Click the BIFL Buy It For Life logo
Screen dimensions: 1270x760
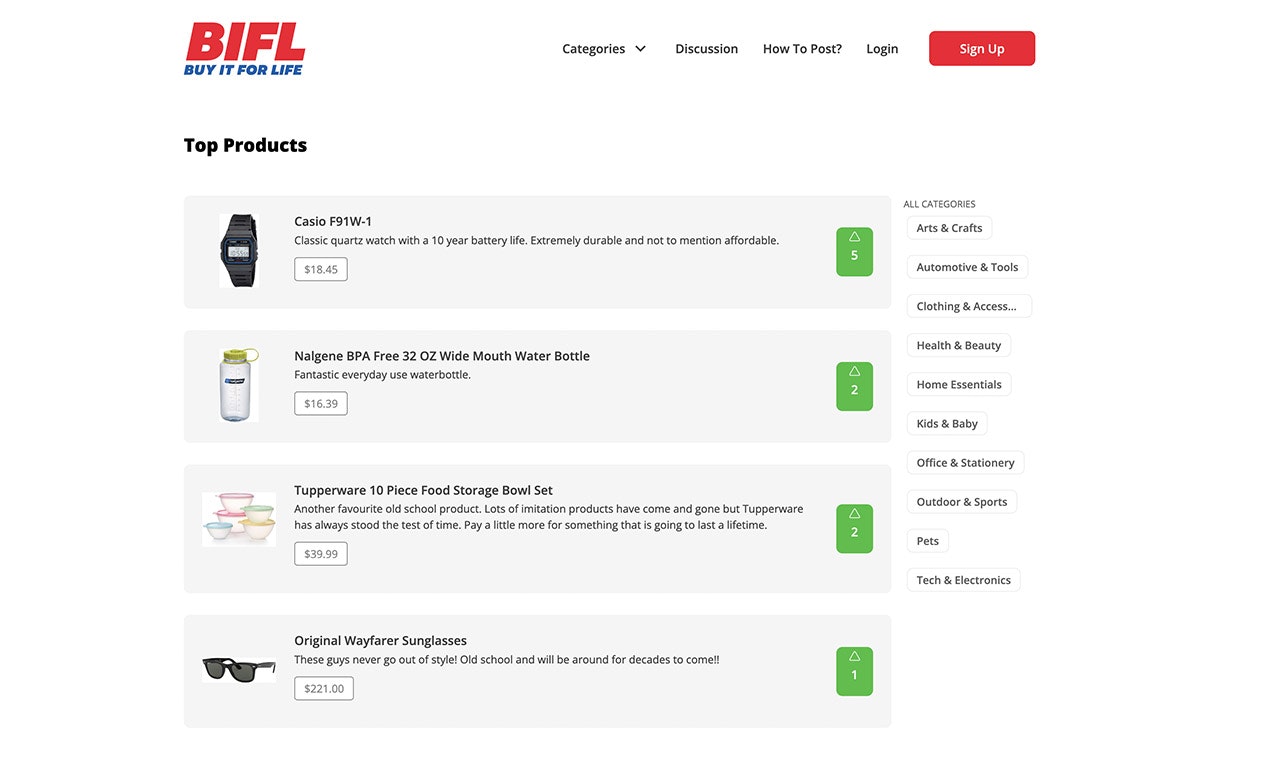click(x=245, y=48)
